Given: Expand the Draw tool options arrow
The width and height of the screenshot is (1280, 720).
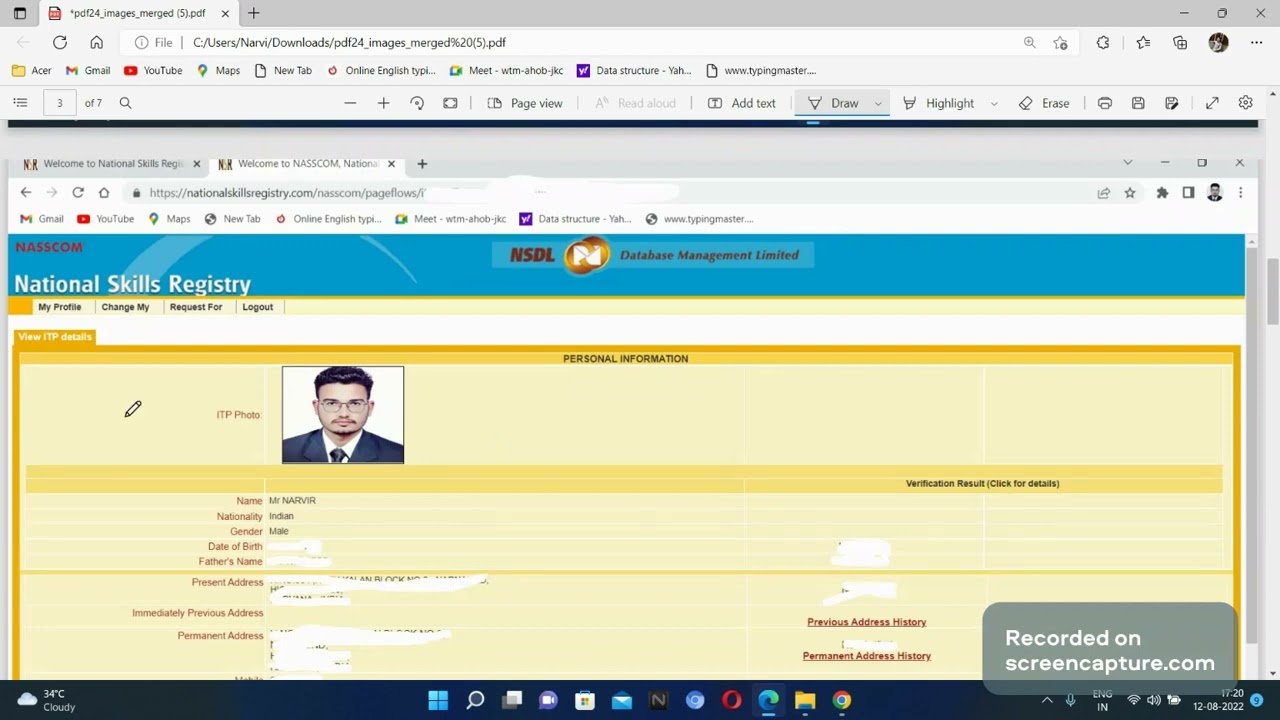Looking at the screenshot, I should point(878,103).
